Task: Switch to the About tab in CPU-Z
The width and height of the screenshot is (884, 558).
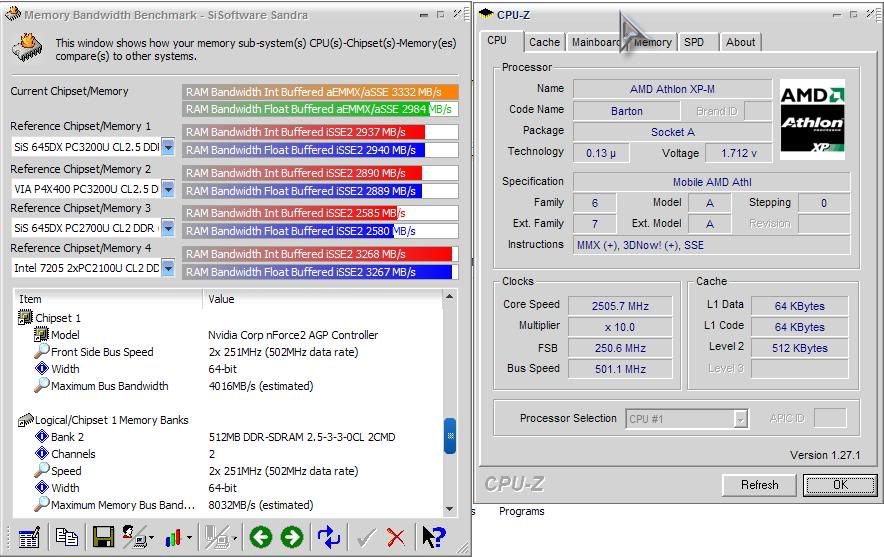Action: point(740,42)
